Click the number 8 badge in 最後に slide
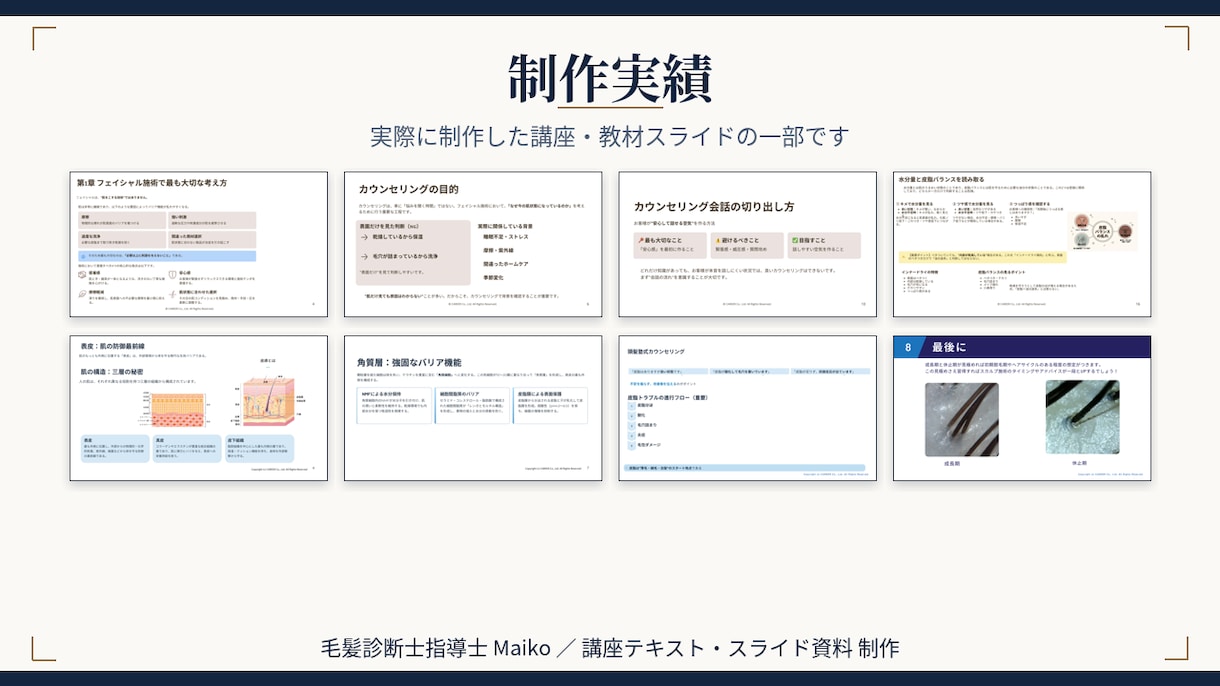1220x686 pixels. click(x=908, y=347)
